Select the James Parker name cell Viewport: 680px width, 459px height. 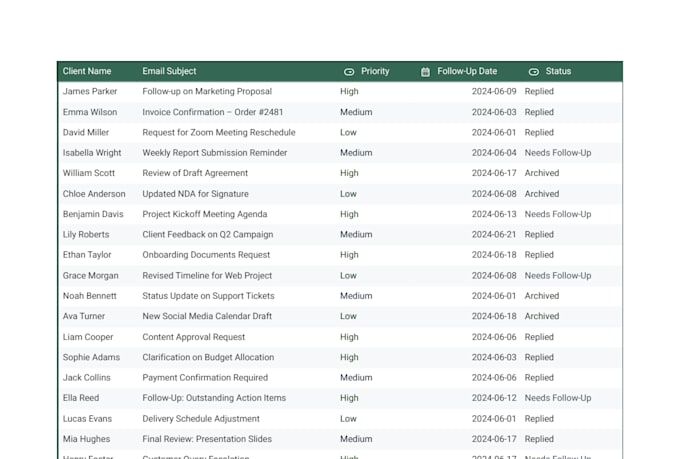[90, 92]
